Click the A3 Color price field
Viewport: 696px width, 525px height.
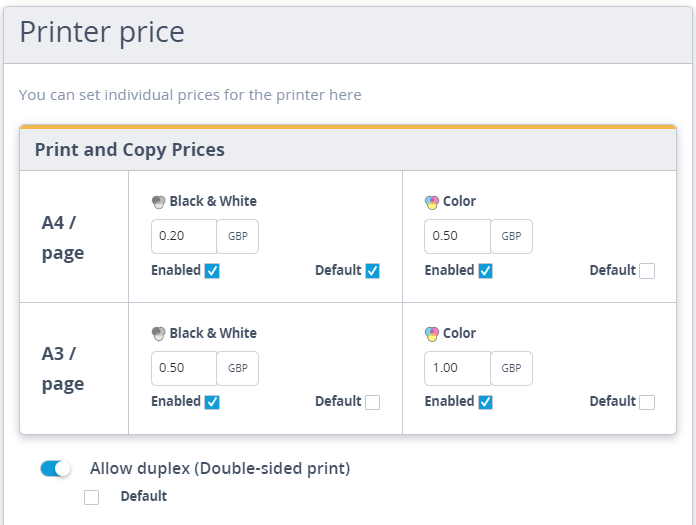458,368
